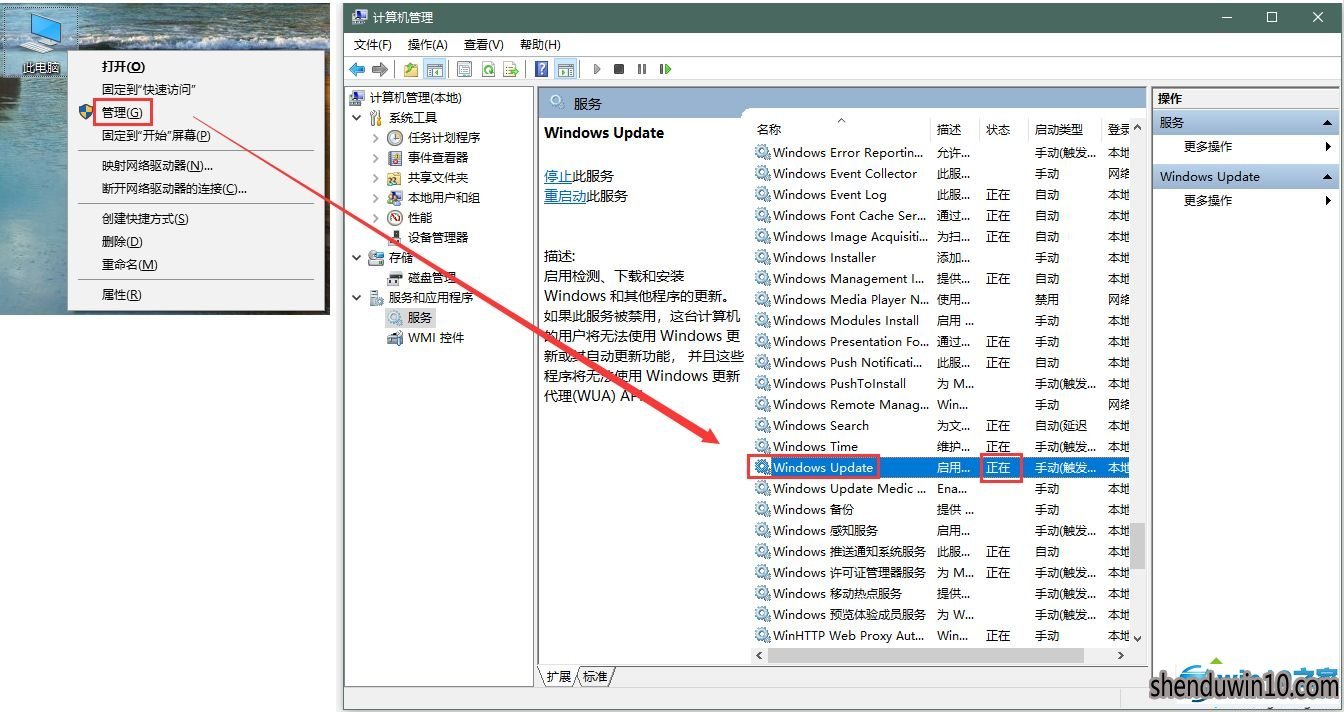The image size is (1344, 712).
Task: Click the refresh toolbar icon
Action: 488,69
